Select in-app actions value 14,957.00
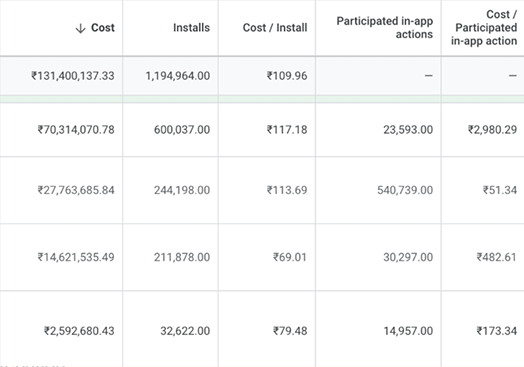The height and width of the screenshot is (367, 524). (408, 331)
